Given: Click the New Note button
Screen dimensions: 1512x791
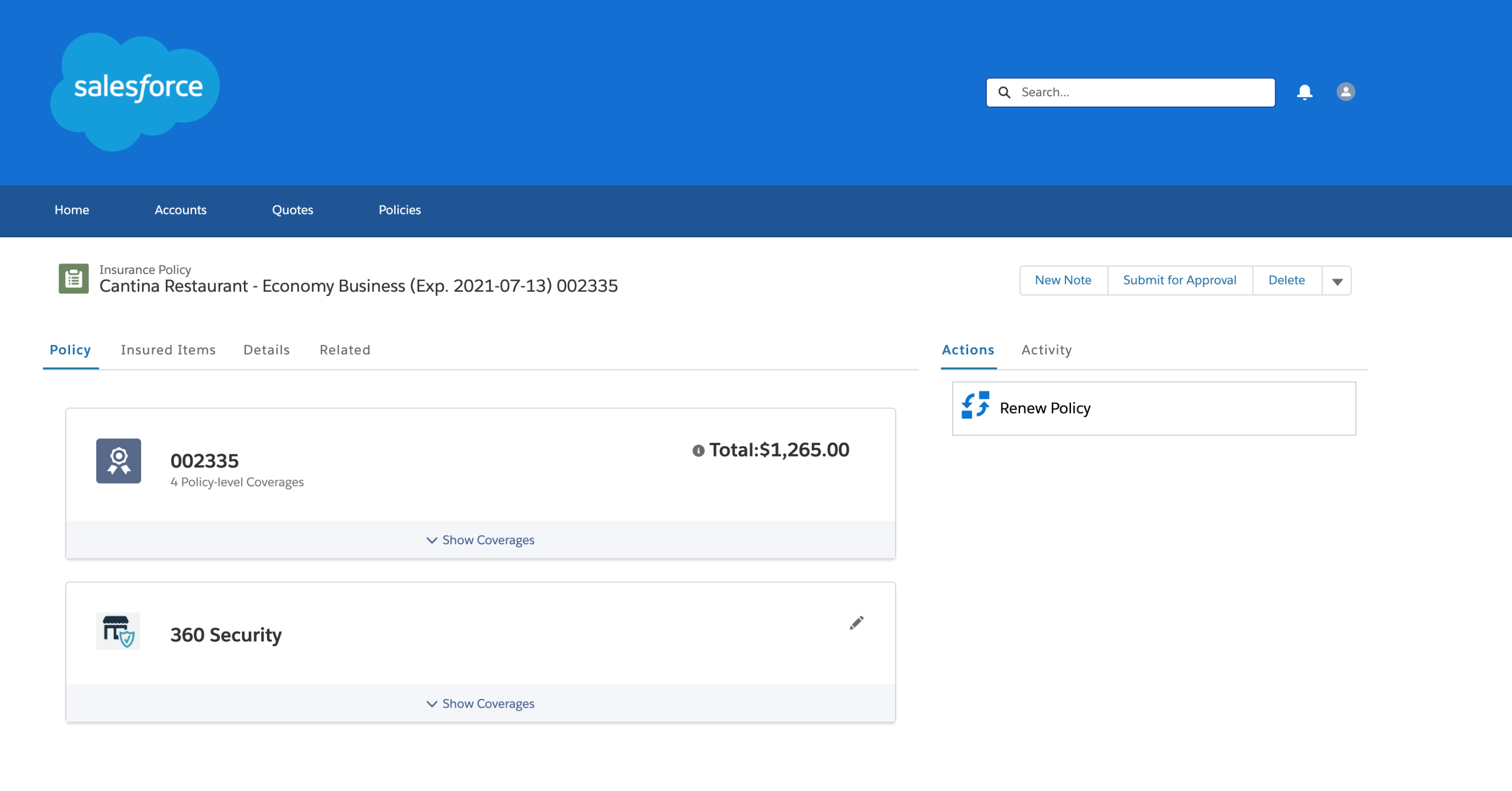Looking at the screenshot, I should [1063, 281].
